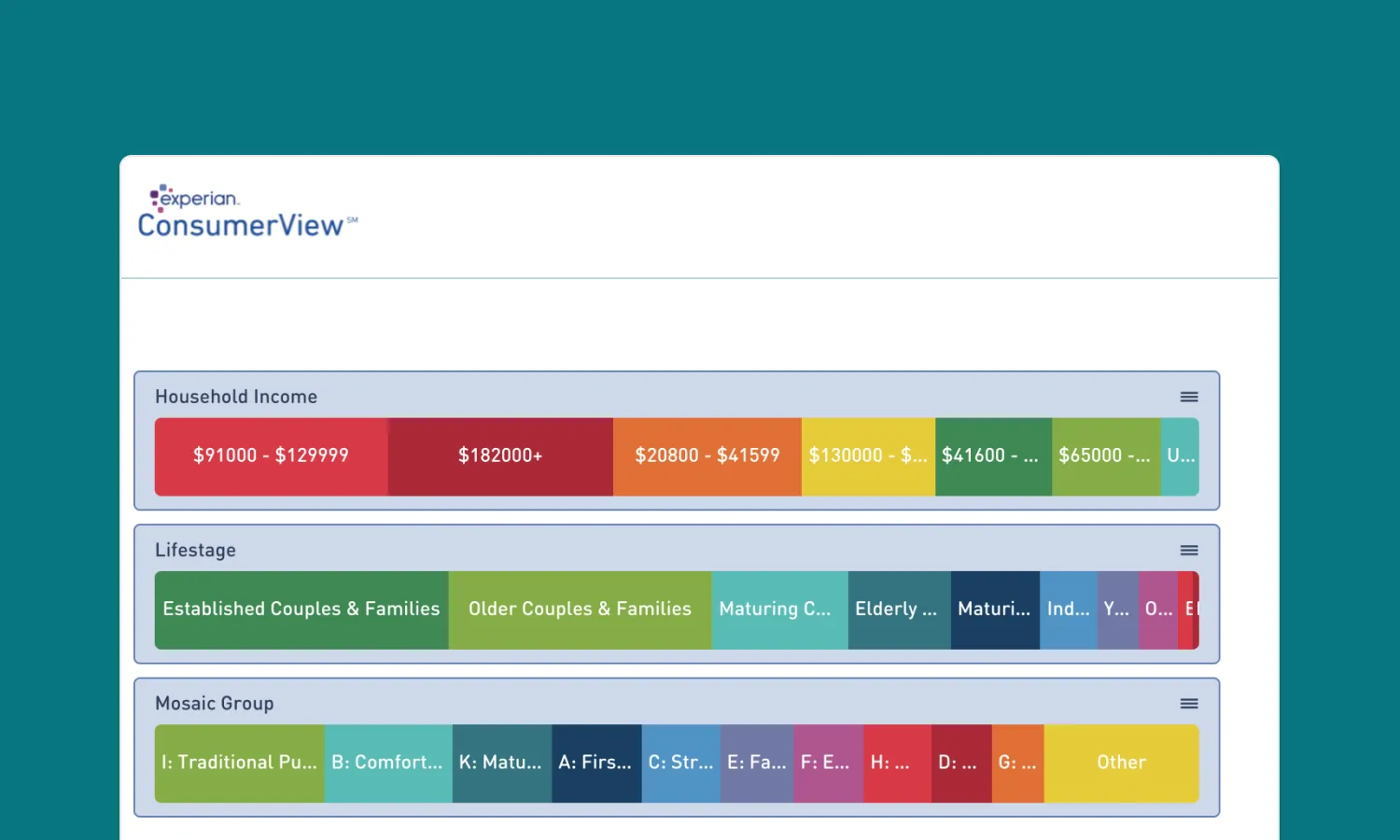Click the blue Ind... lifestage segment
This screenshot has height=840, width=1400.
click(x=1069, y=610)
